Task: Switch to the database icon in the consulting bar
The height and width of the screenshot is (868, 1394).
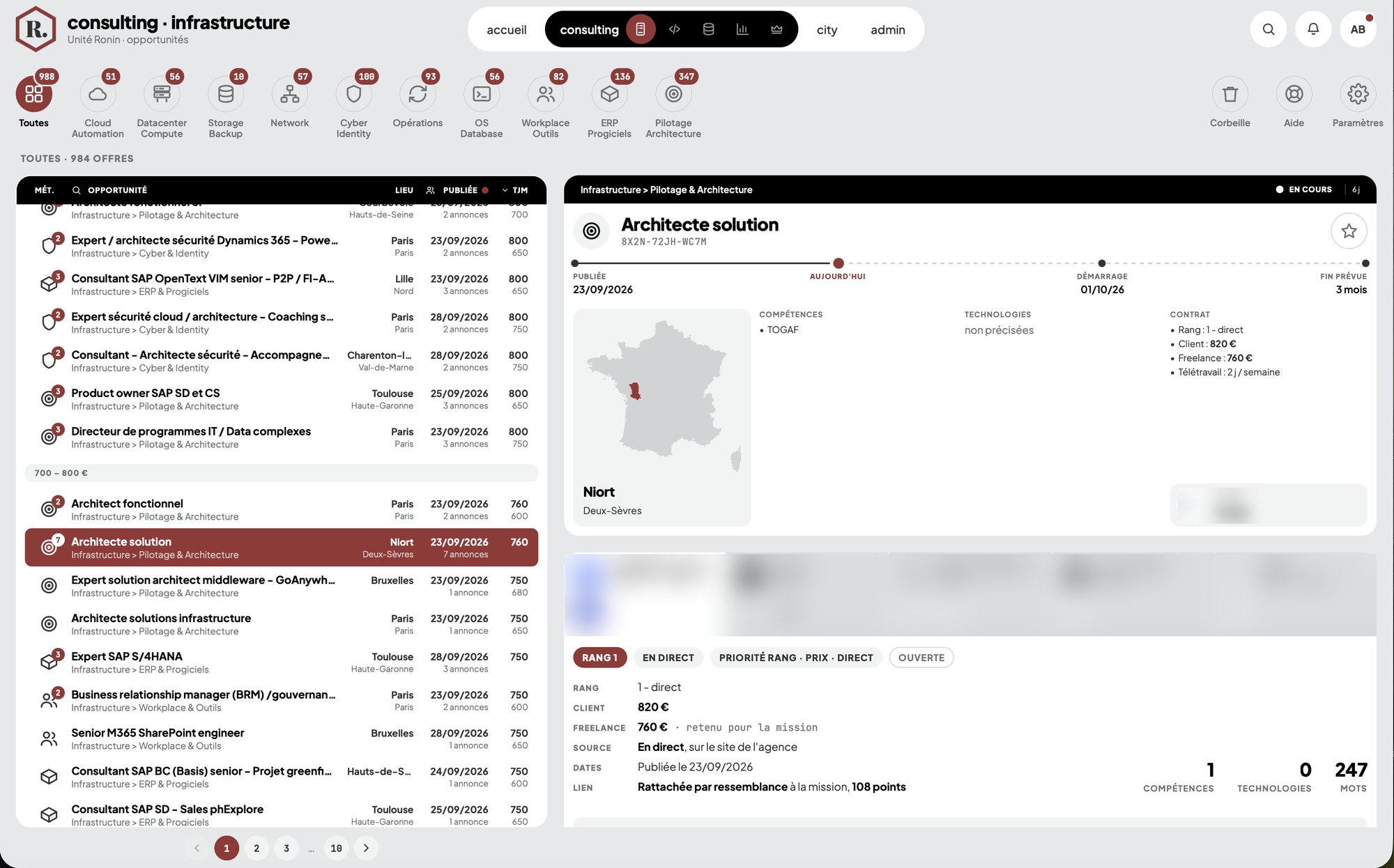Action: coord(708,29)
